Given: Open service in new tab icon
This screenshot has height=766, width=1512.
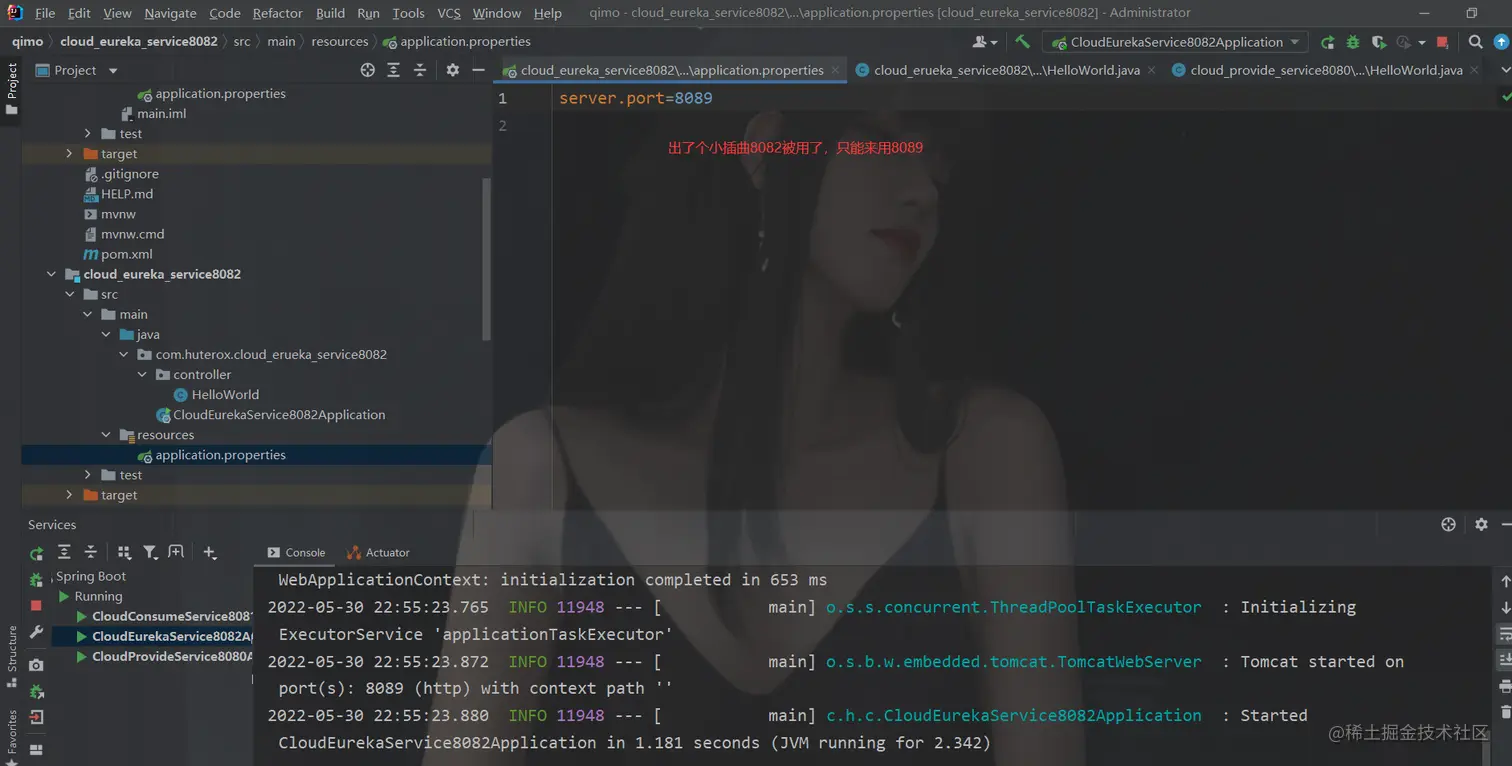Looking at the screenshot, I should (x=176, y=552).
